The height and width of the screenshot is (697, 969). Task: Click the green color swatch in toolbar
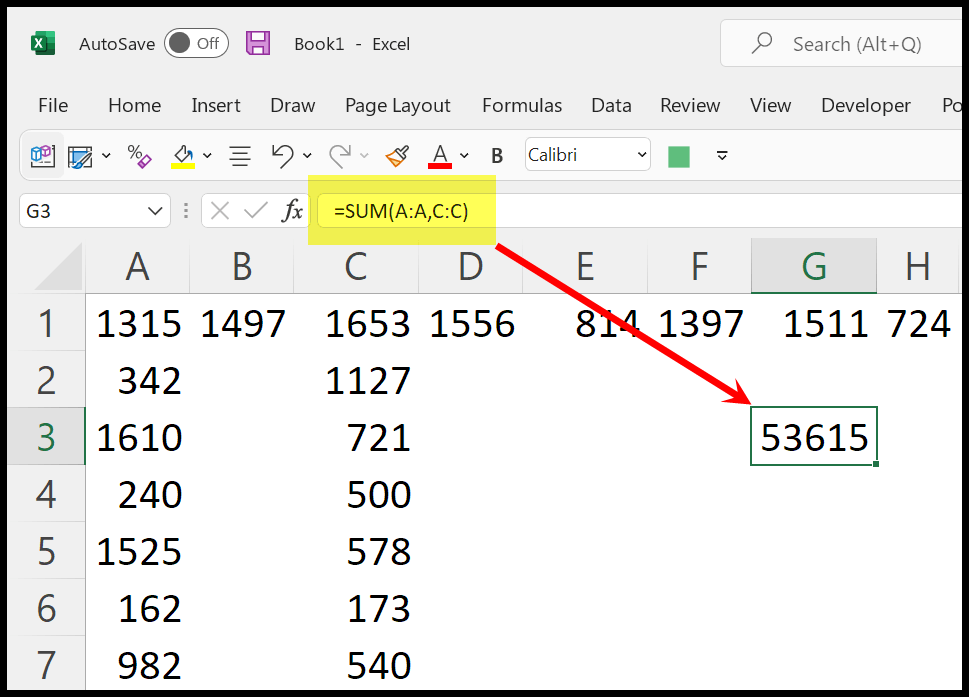click(679, 156)
